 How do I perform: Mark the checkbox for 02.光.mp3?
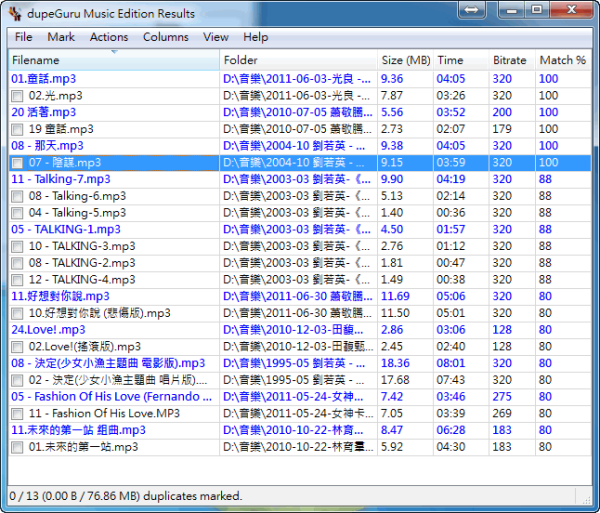pyautogui.click(x=17, y=95)
